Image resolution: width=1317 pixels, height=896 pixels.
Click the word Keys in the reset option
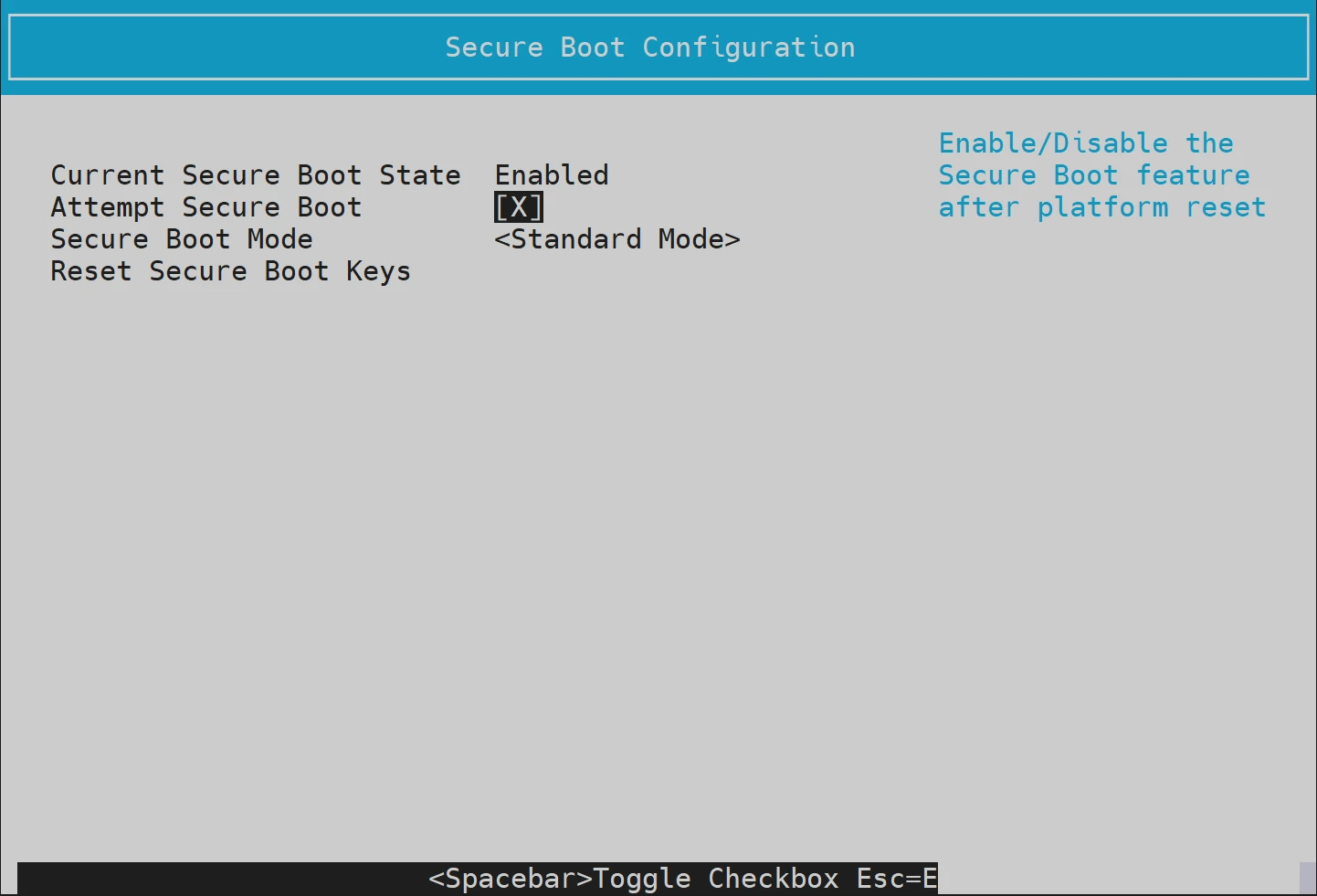378,271
